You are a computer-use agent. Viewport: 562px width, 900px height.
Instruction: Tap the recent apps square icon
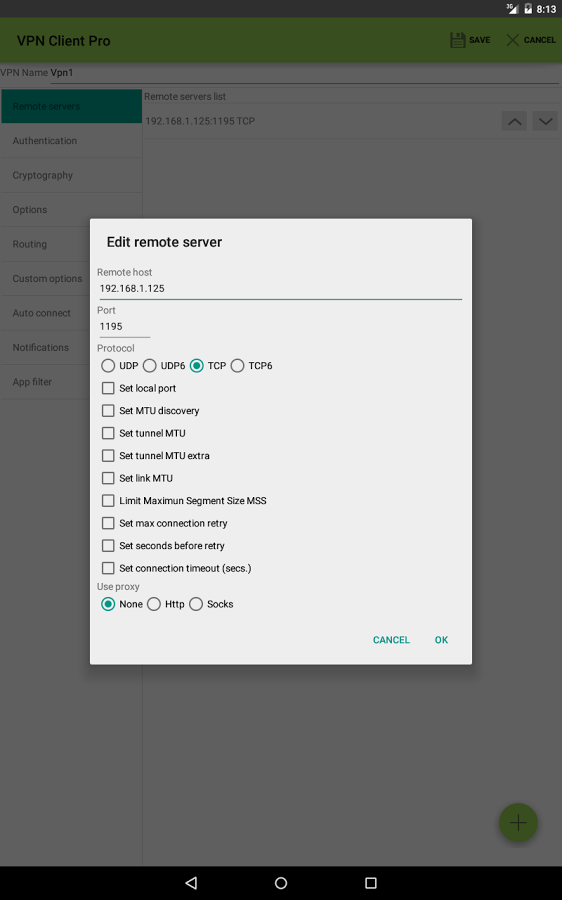pyautogui.click(x=371, y=883)
